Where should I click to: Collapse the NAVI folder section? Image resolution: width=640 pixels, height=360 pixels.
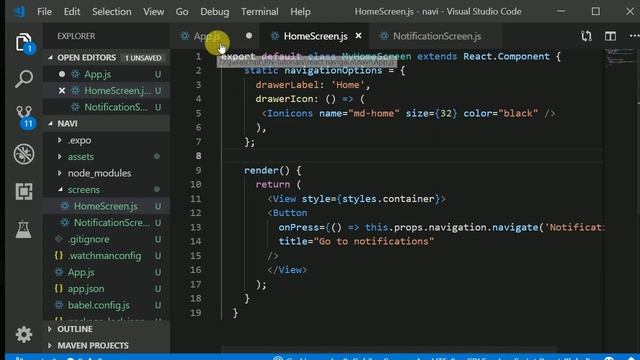point(51,123)
